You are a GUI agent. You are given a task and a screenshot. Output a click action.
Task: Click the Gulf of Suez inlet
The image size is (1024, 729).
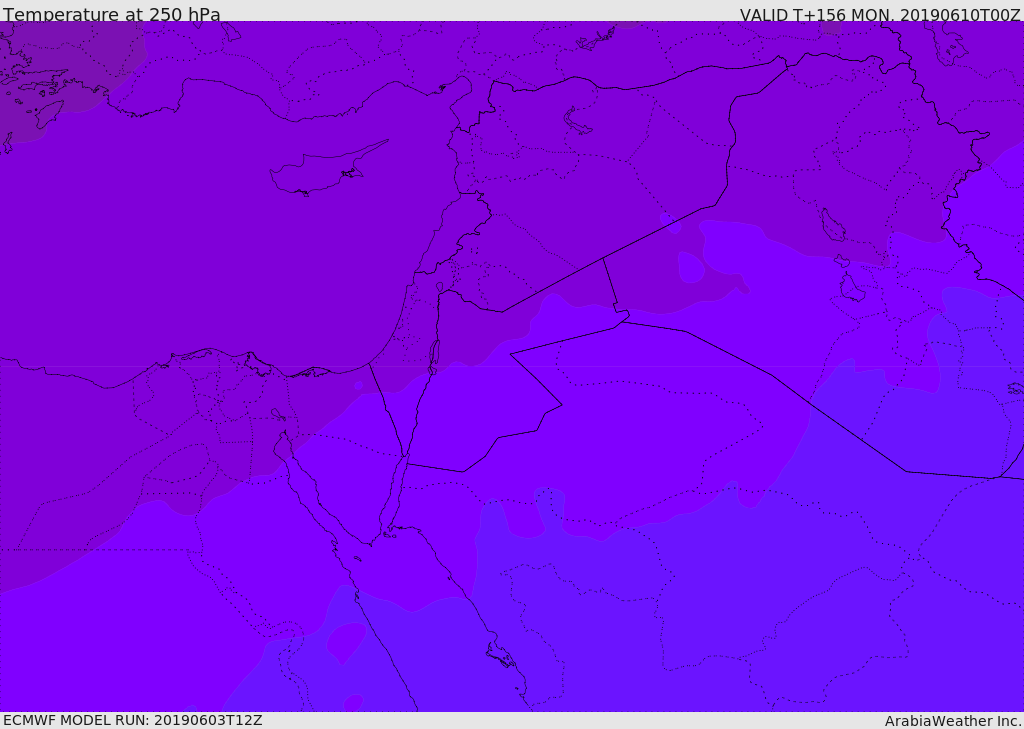coord(307,483)
